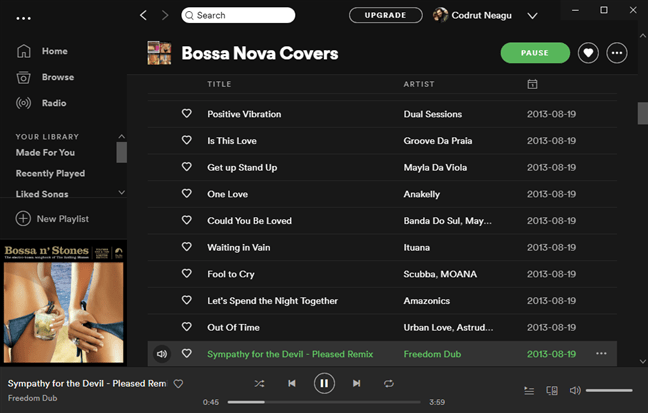Click the Bossa Nova Covers playlist cover thumbnail
Image resolution: width=648 pixels, height=413 pixels.
coord(159,53)
